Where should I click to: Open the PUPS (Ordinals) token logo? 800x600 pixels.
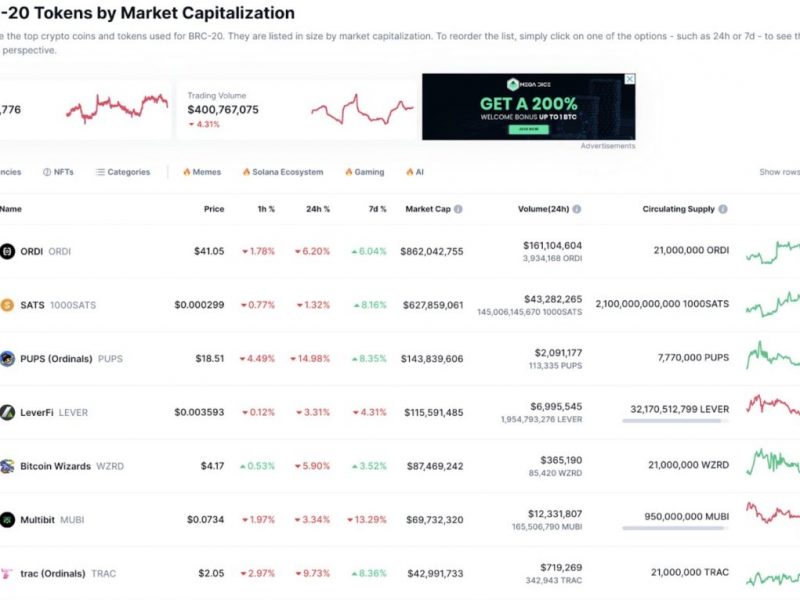(7, 359)
